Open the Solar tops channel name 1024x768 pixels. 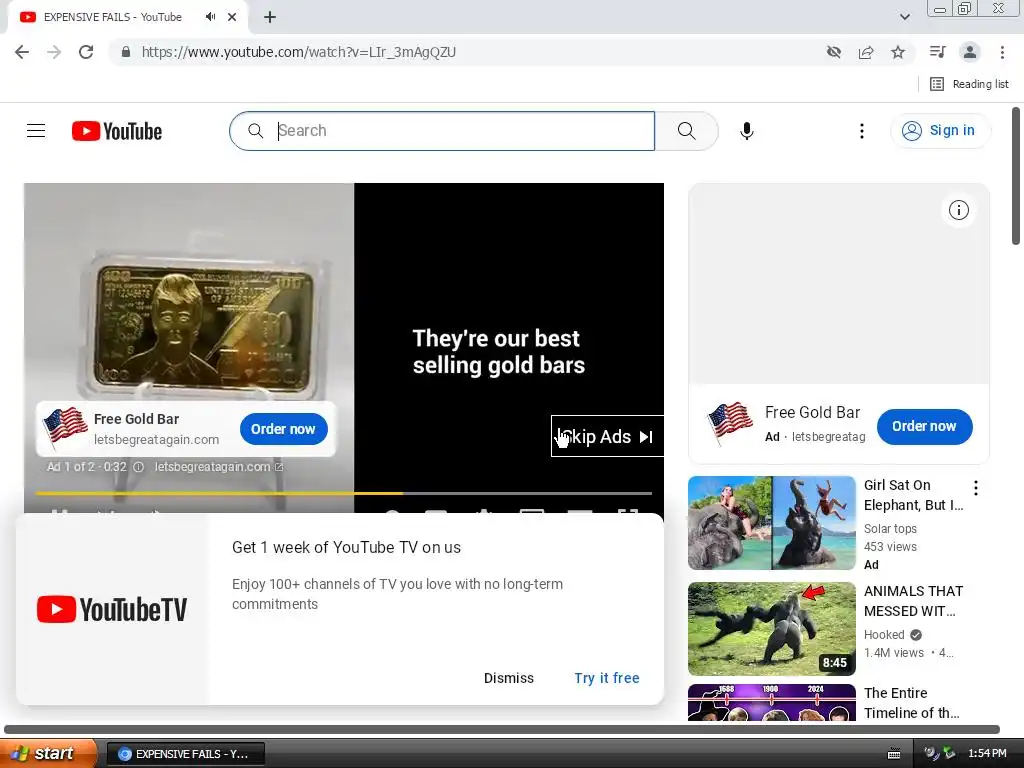pos(890,528)
